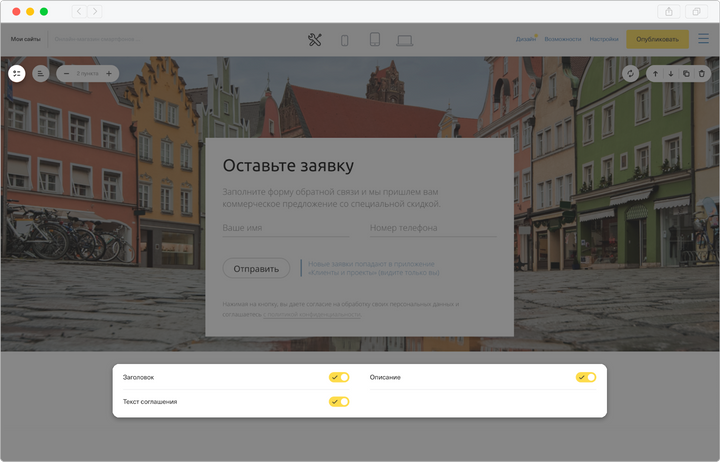720x462 pixels.
Task: Toggle the Описание switch
Action: pos(585,377)
